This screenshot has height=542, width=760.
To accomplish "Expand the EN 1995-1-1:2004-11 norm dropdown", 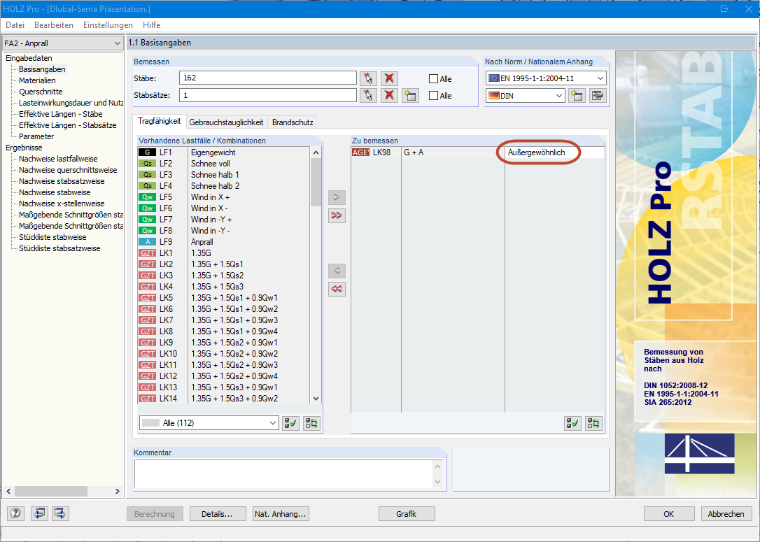I will pos(546,78).
